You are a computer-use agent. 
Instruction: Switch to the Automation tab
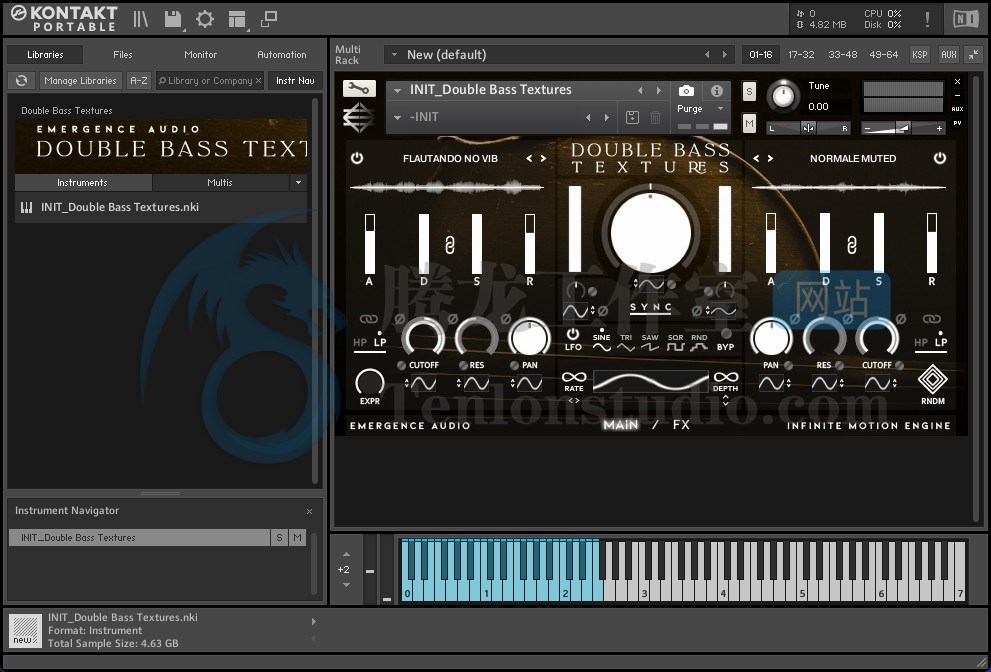(282, 54)
